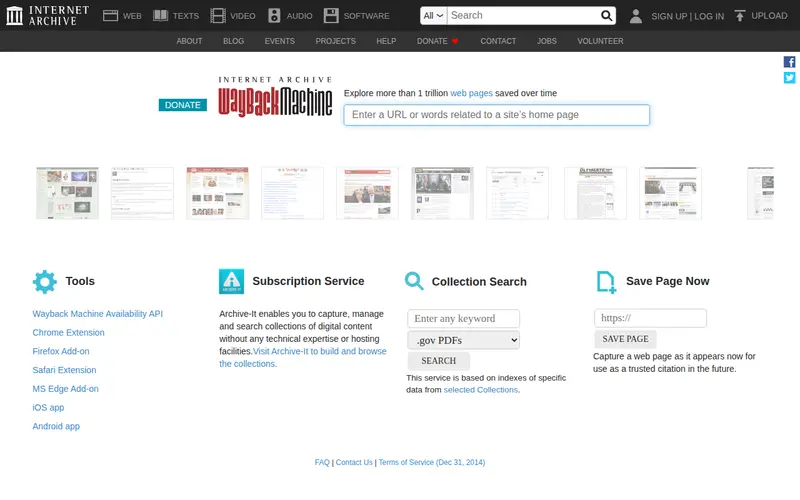
Task: Open the About menu item
Action: click(189, 41)
